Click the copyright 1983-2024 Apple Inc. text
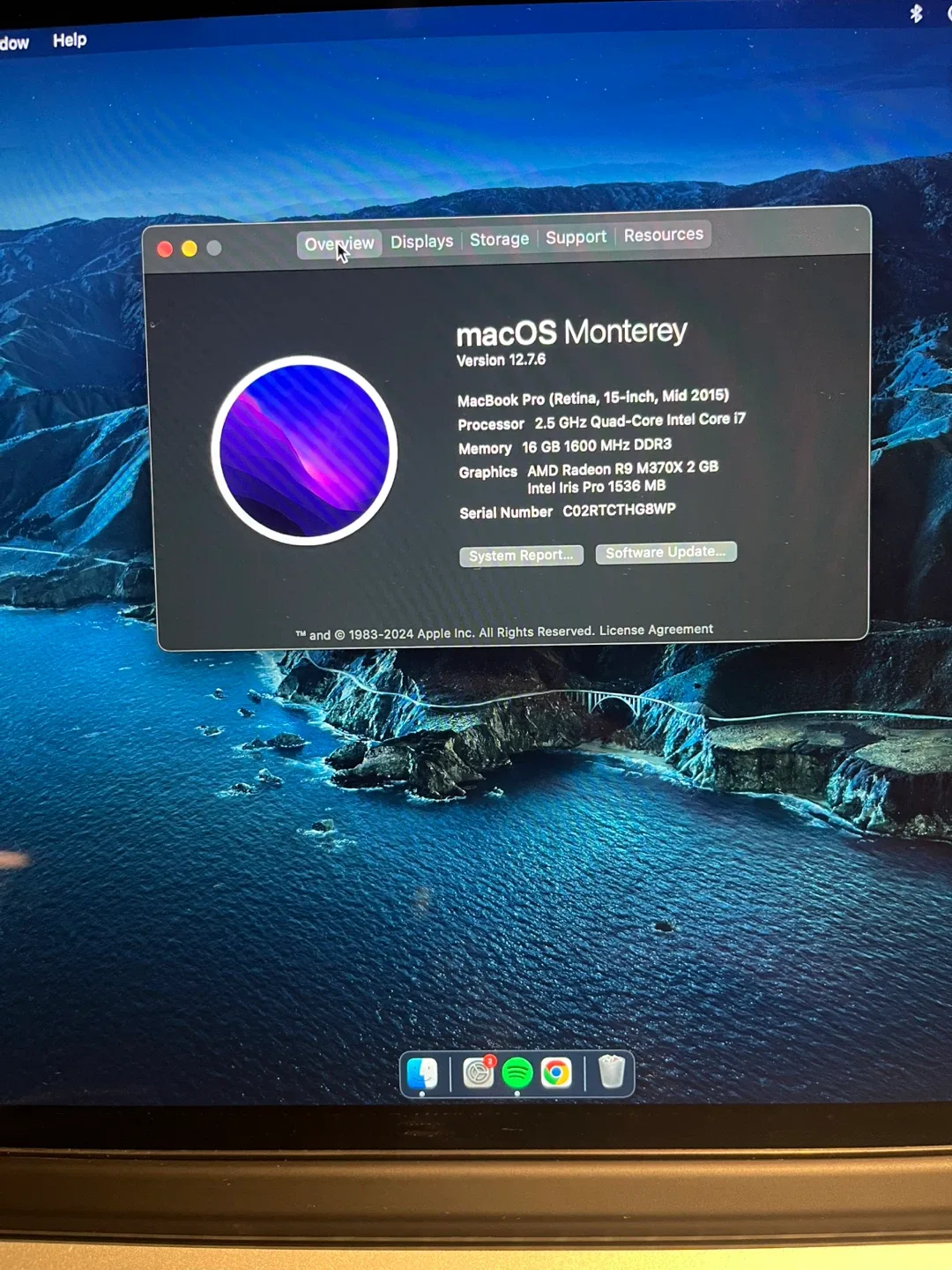The width and height of the screenshot is (952, 1270). click(x=444, y=633)
